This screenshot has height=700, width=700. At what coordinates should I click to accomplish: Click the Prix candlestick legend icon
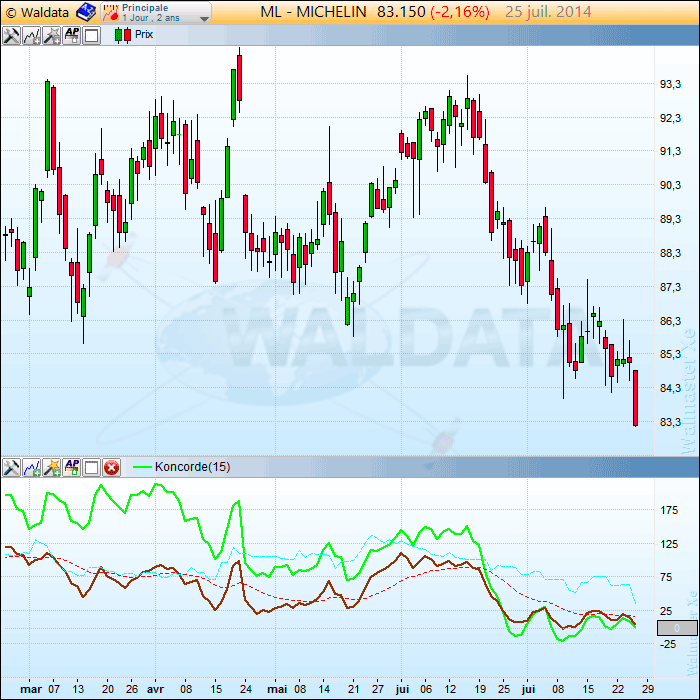tap(123, 35)
